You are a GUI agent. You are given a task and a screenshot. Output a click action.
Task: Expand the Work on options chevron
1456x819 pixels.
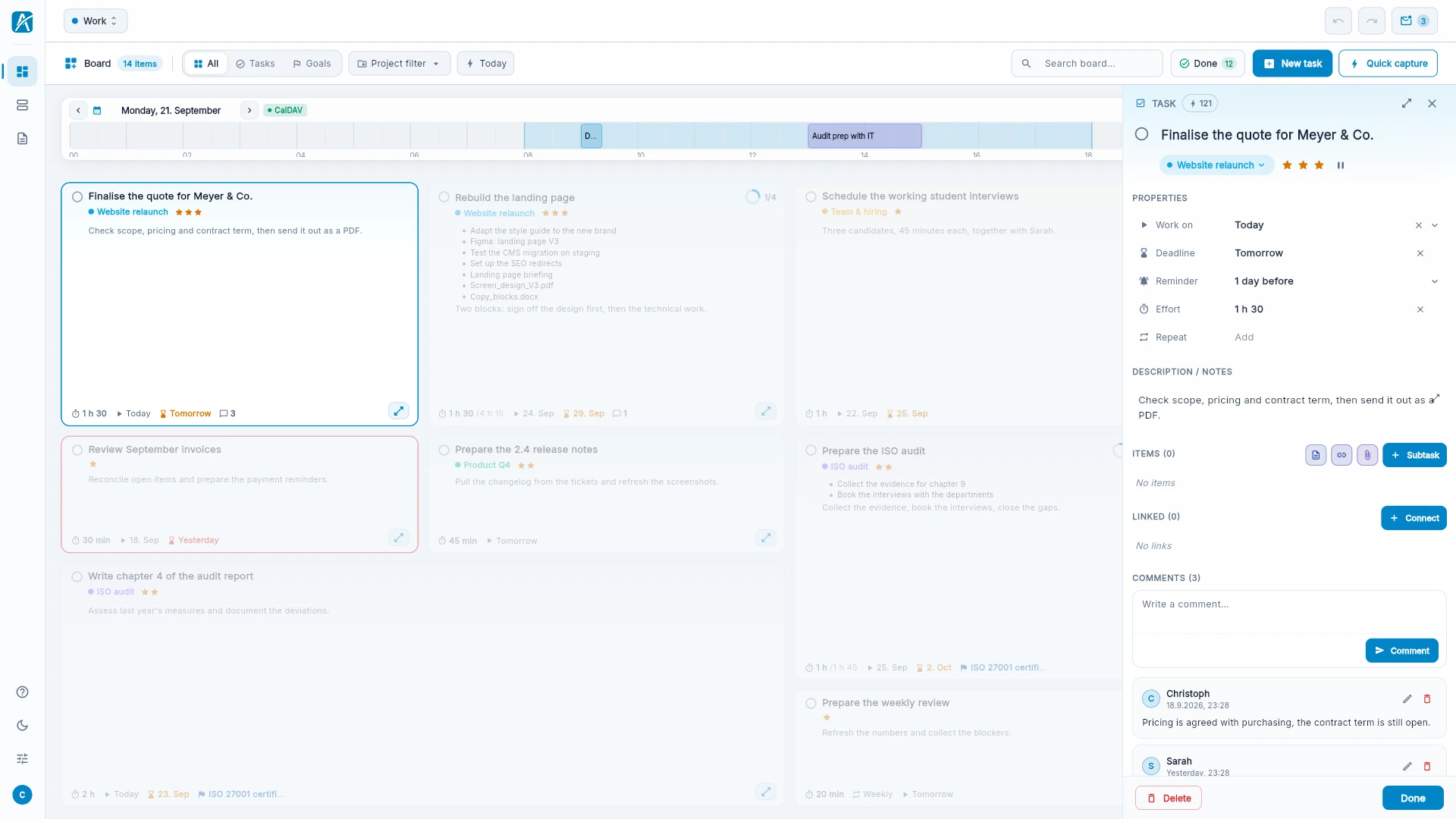click(x=1435, y=225)
